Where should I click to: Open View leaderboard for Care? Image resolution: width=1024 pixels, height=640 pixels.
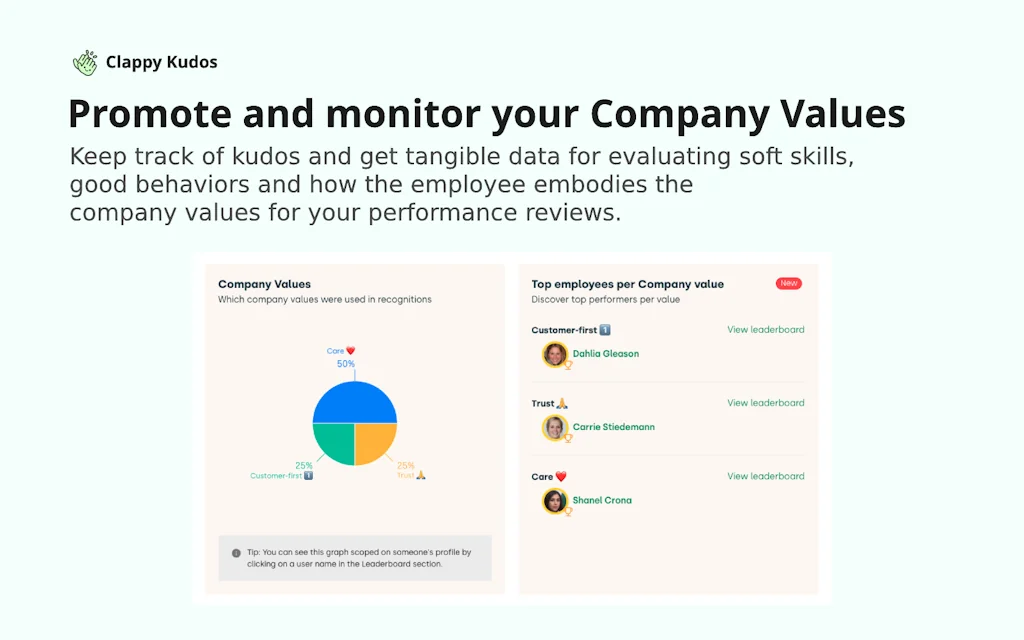pyautogui.click(x=765, y=476)
